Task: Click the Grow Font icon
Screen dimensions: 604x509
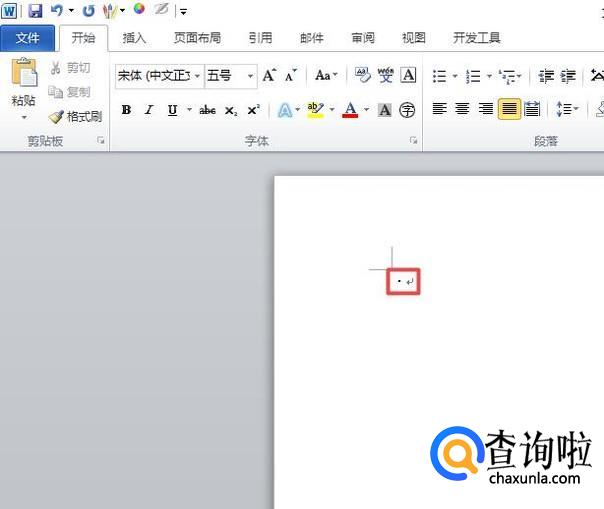Action: pyautogui.click(x=269, y=75)
